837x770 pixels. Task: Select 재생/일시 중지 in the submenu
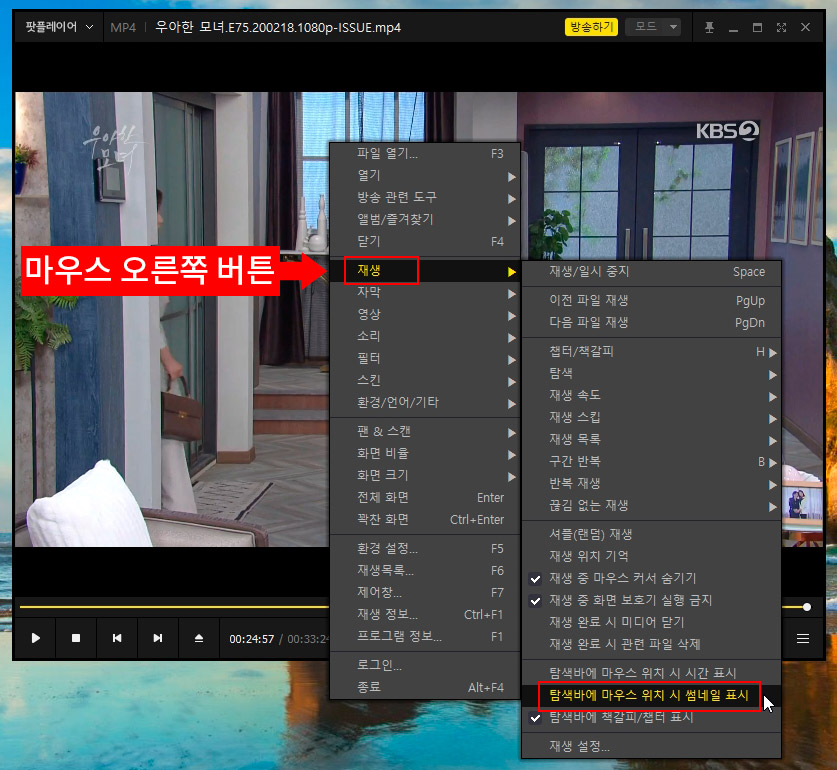pyautogui.click(x=651, y=272)
